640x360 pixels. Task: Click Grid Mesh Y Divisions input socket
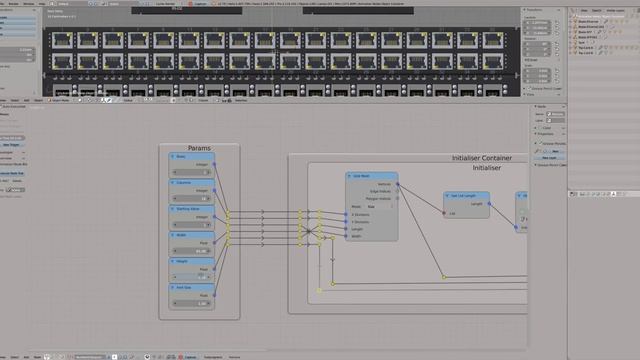pyautogui.click(x=346, y=222)
